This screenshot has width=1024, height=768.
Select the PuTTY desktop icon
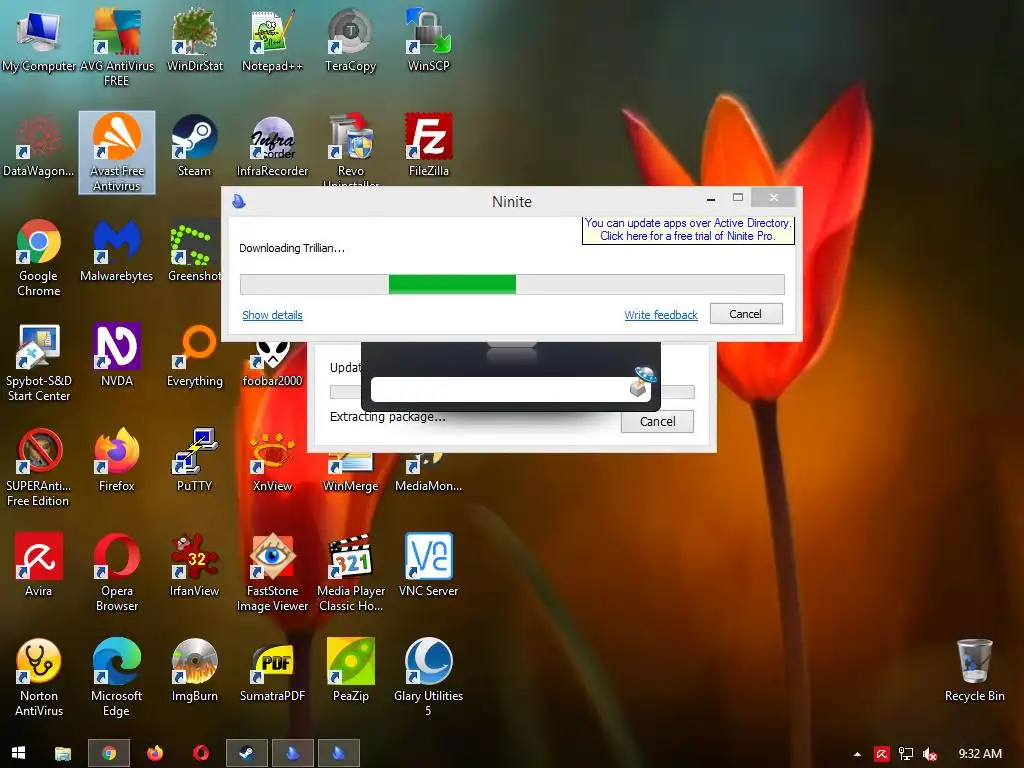195,460
